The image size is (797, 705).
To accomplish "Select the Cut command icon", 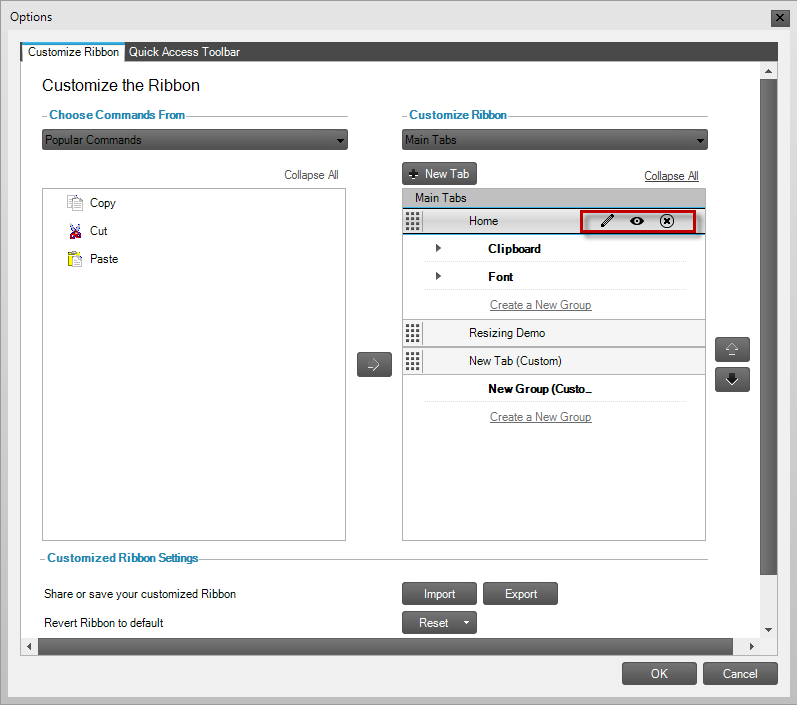I will click(x=75, y=231).
